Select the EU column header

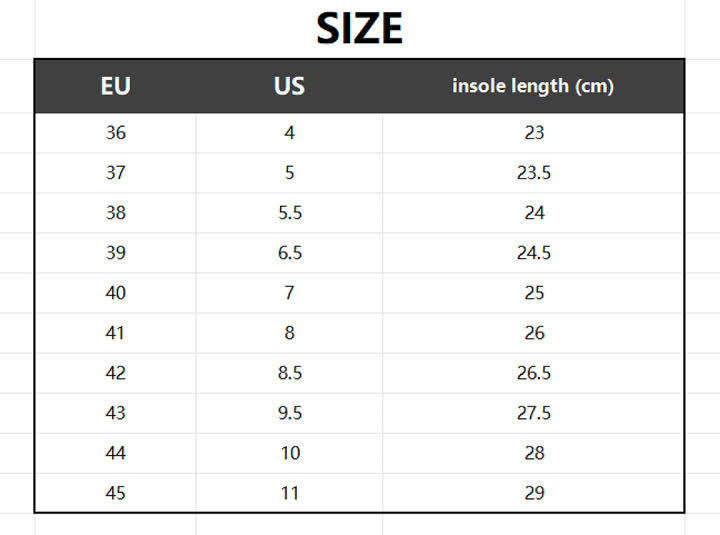pos(116,86)
